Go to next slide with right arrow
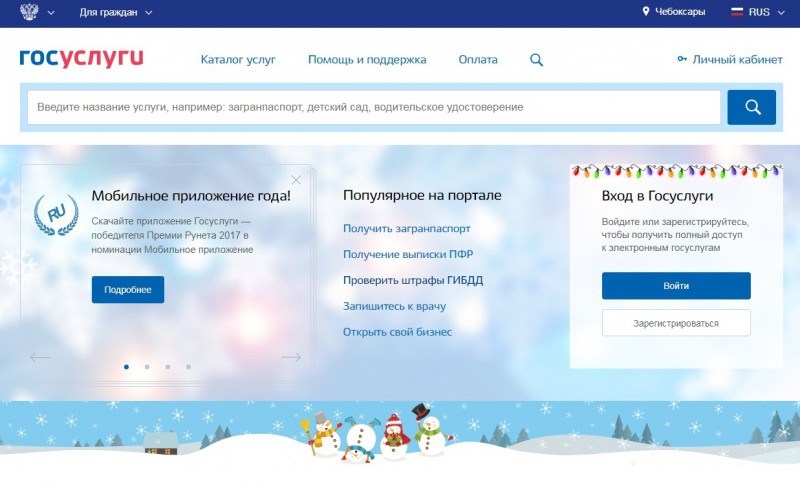 click(291, 357)
